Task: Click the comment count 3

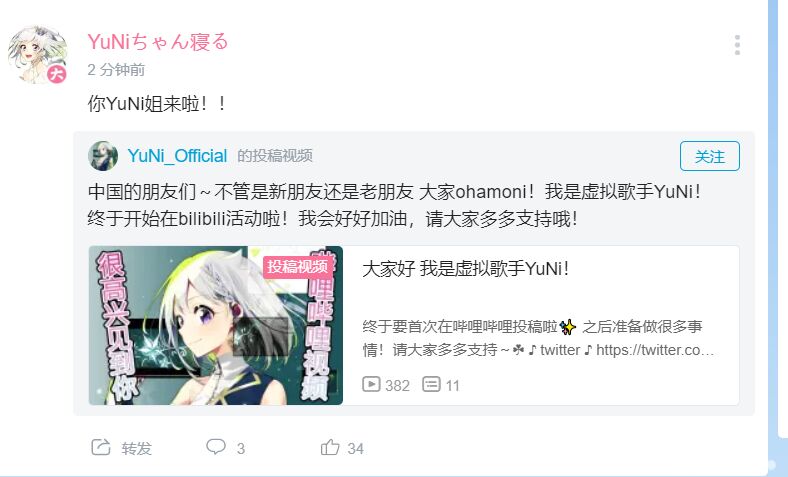Action: 241,448
